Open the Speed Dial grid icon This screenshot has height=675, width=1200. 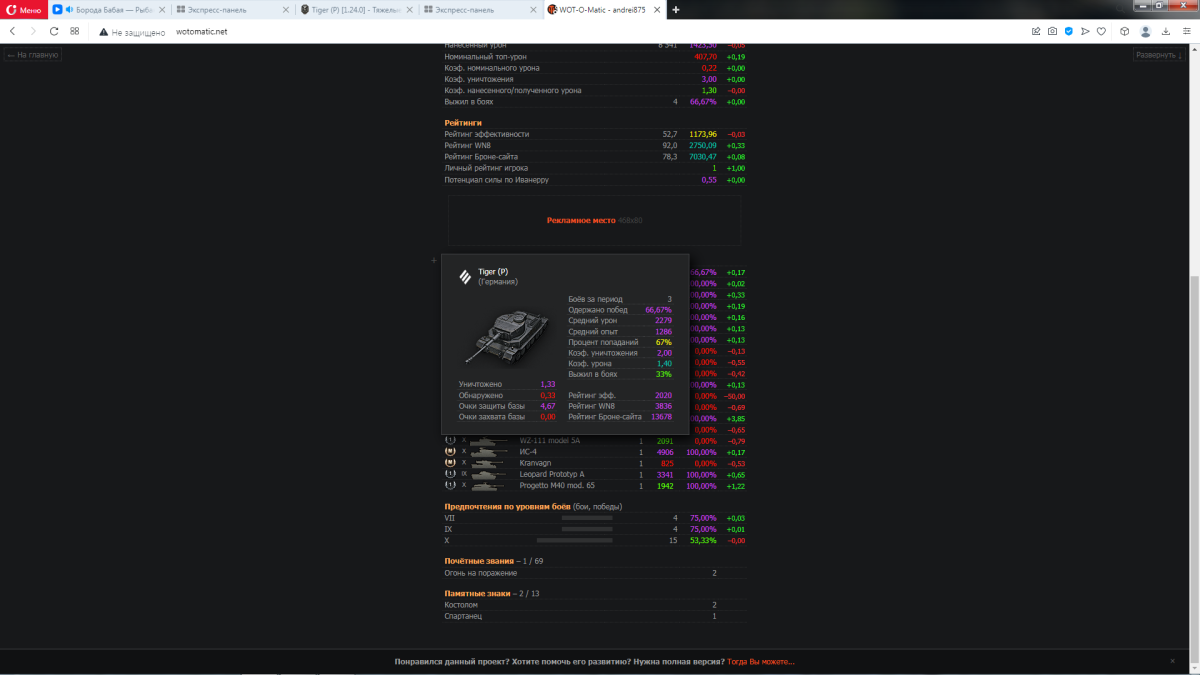tap(75, 31)
